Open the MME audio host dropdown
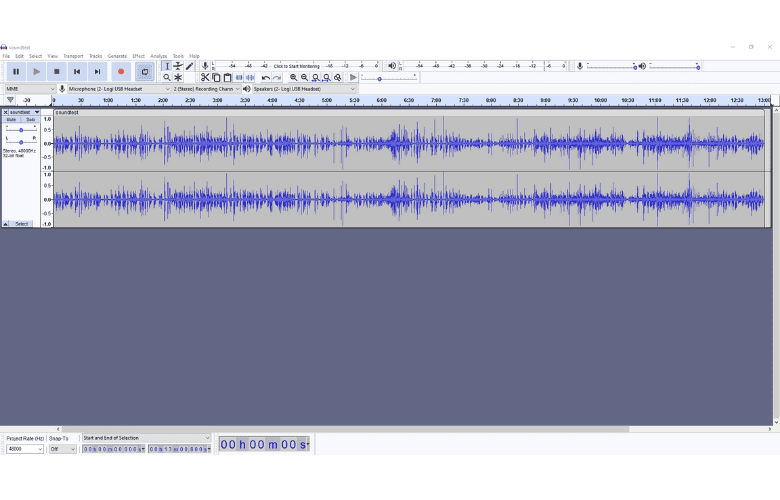This screenshot has height=500, width=780. tap(29, 89)
